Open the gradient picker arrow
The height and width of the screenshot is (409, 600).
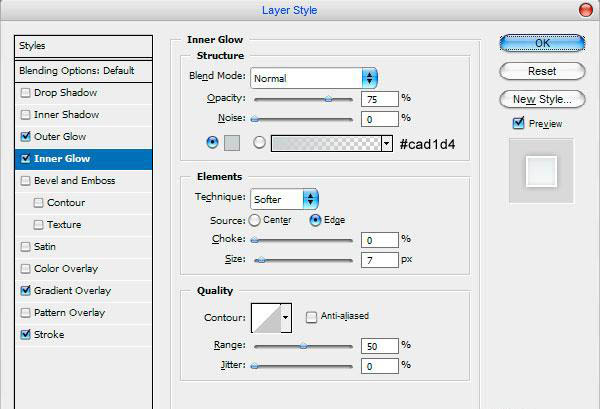click(386, 143)
